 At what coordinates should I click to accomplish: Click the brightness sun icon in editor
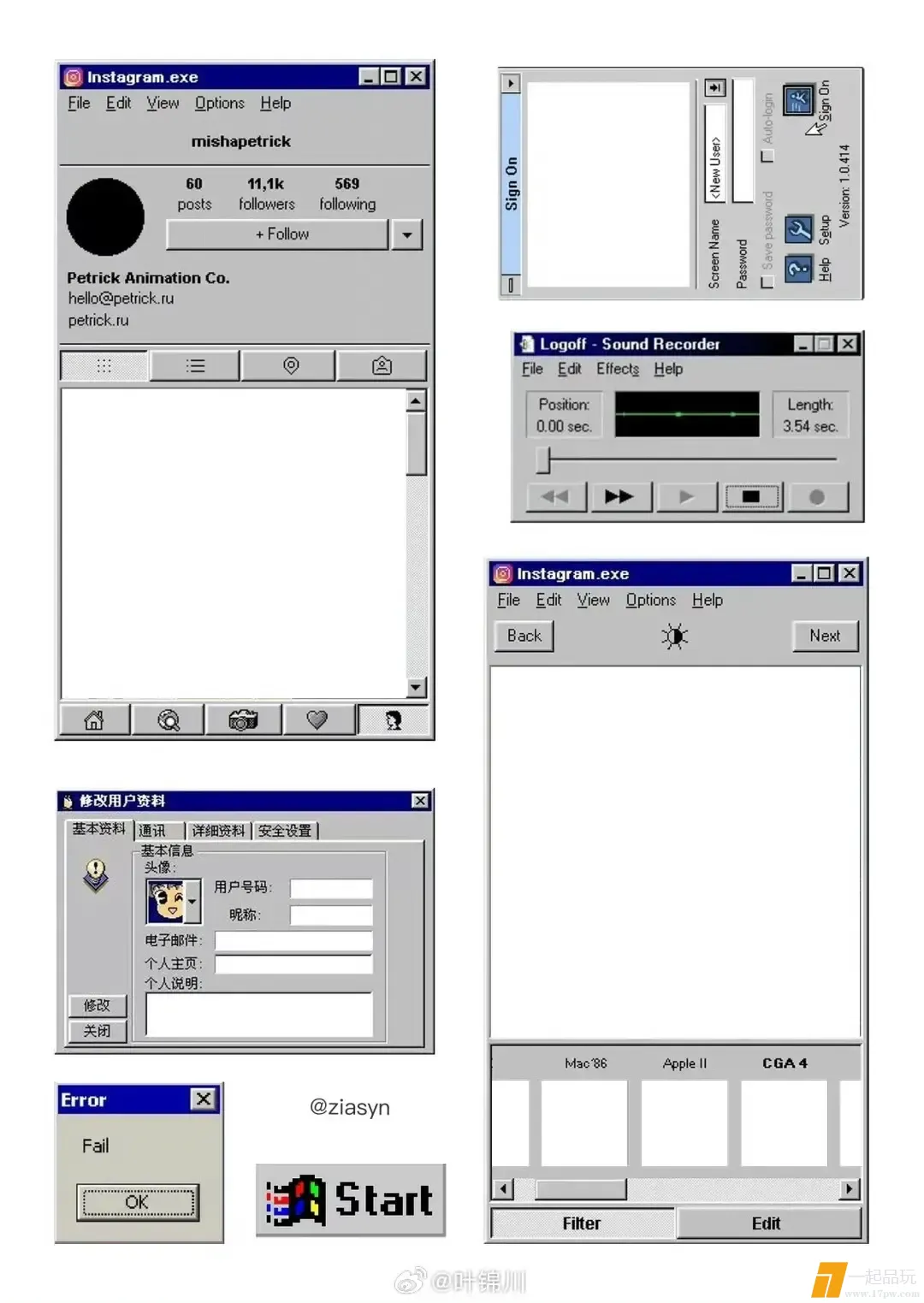click(x=674, y=636)
